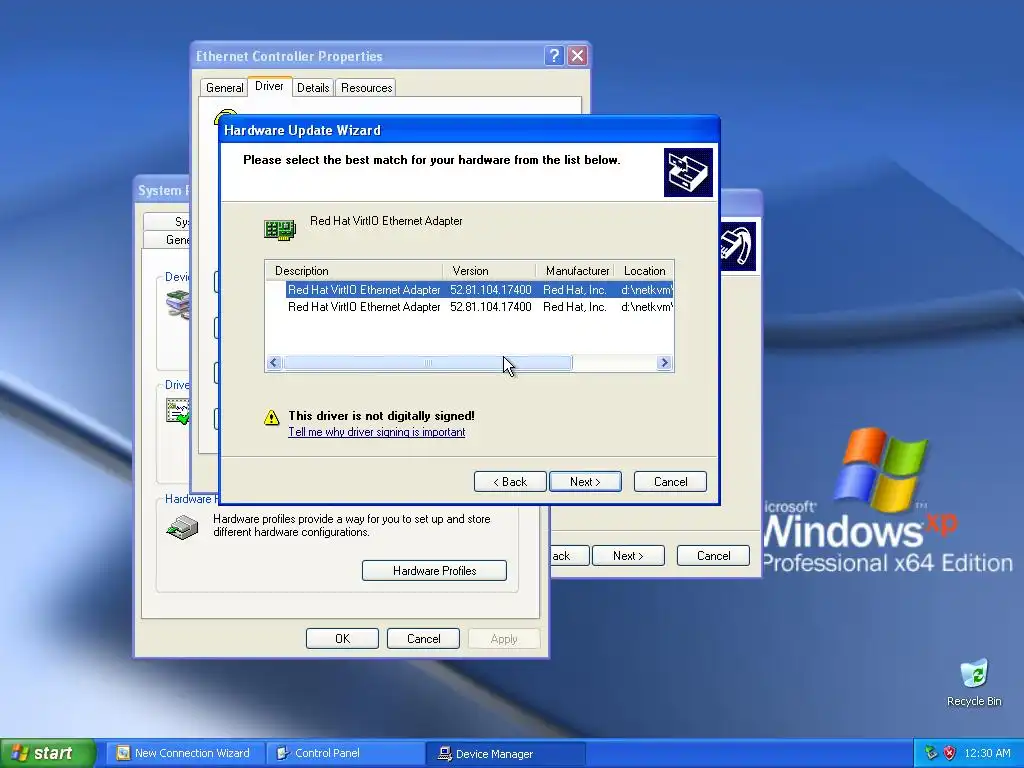Click the network connection tray icon
The width and height of the screenshot is (1024, 768).
click(931, 753)
